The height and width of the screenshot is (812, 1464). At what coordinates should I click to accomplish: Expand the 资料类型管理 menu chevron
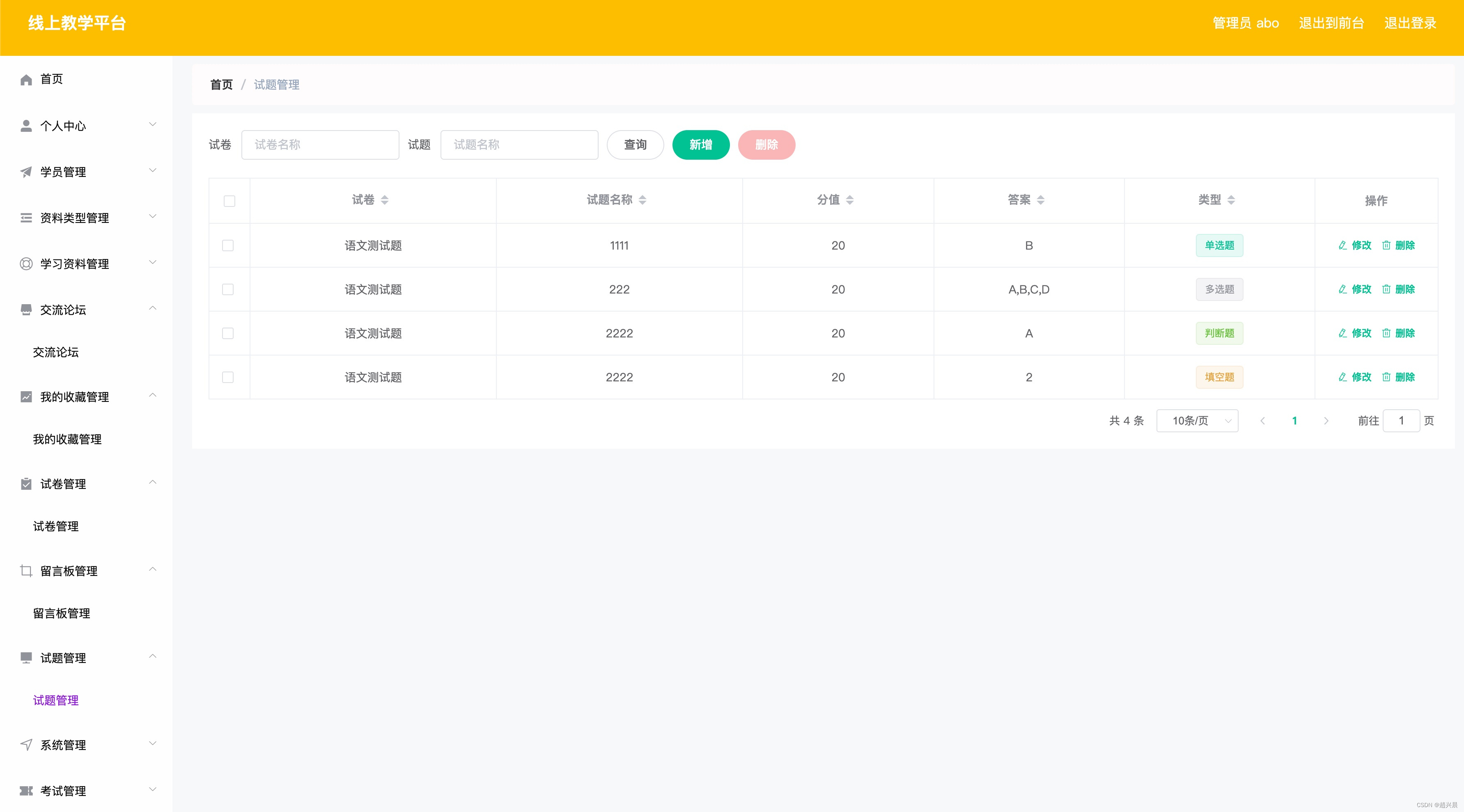pyautogui.click(x=152, y=216)
